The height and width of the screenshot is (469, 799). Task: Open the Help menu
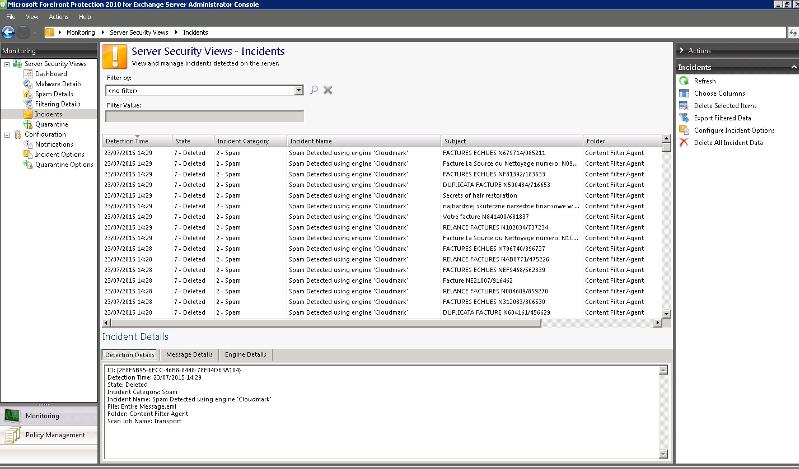[85, 17]
